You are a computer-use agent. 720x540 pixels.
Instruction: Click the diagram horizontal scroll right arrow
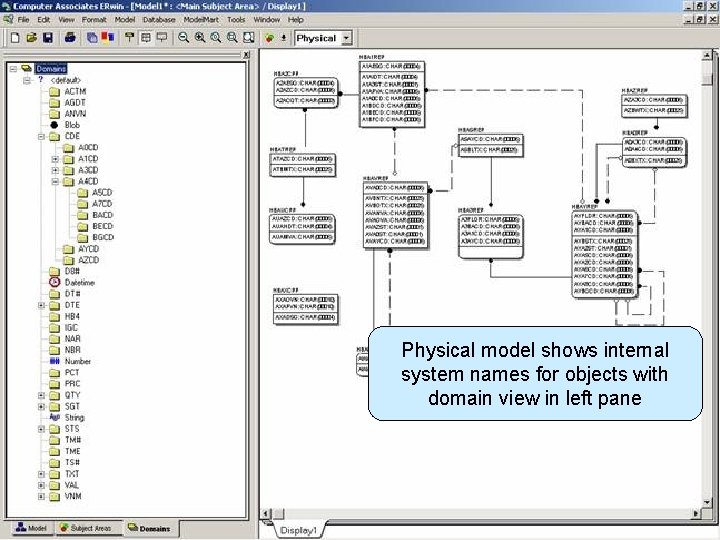pyautogui.click(x=696, y=513)
